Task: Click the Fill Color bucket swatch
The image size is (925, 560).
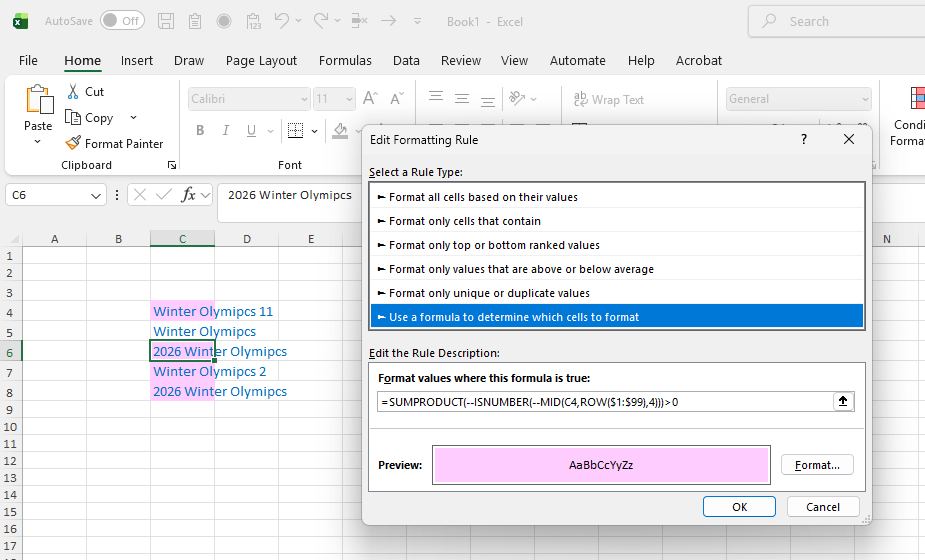Action: (340, 130)
